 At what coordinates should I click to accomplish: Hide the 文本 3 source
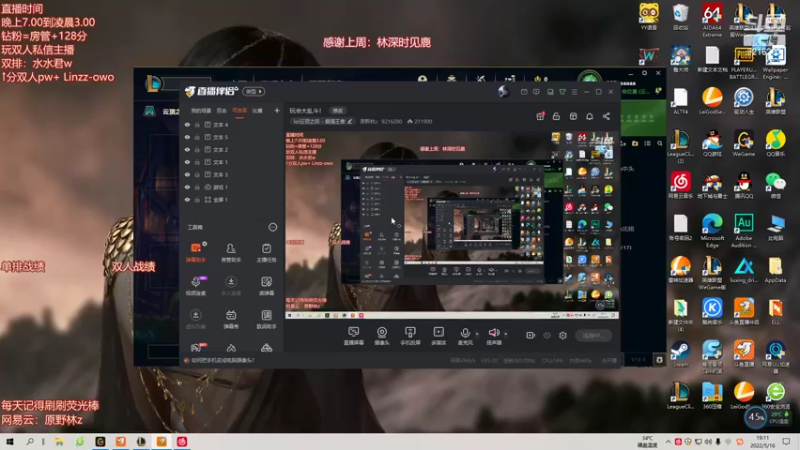click(x=187, y=175)
